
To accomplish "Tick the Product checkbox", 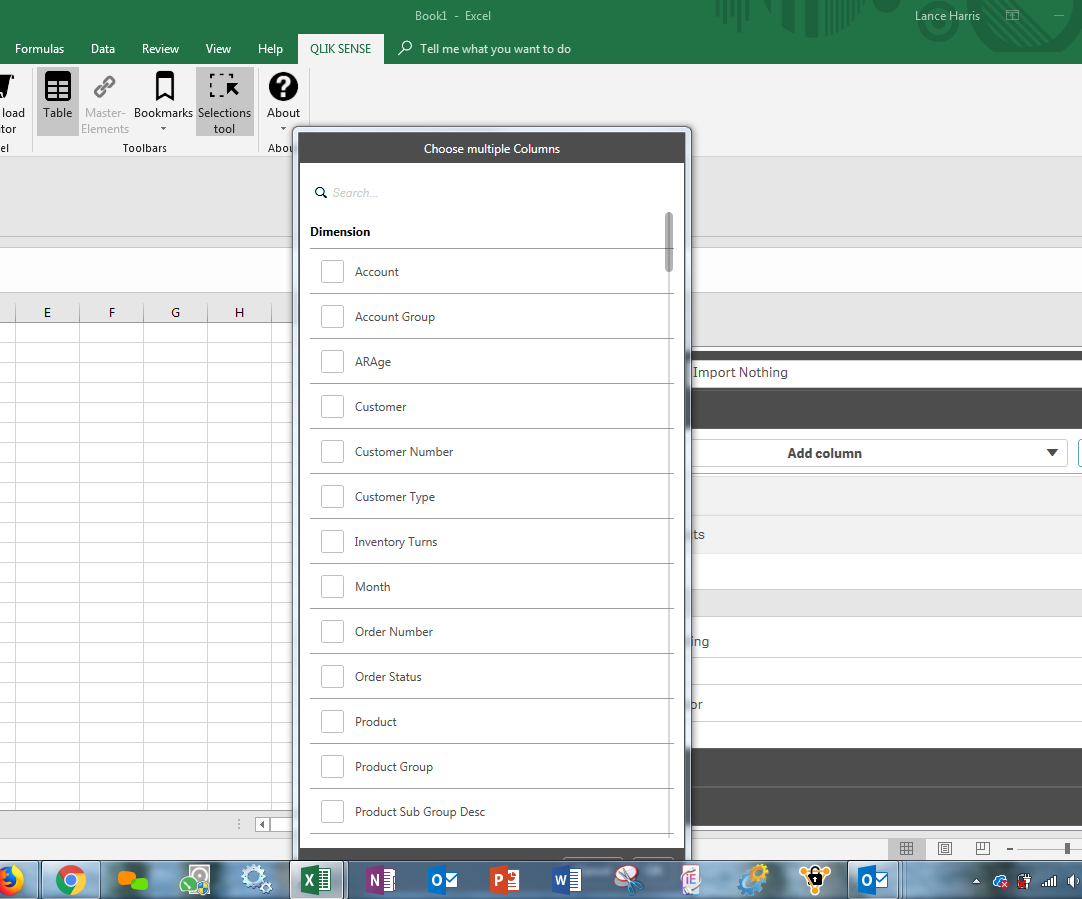I will point(333,721).
